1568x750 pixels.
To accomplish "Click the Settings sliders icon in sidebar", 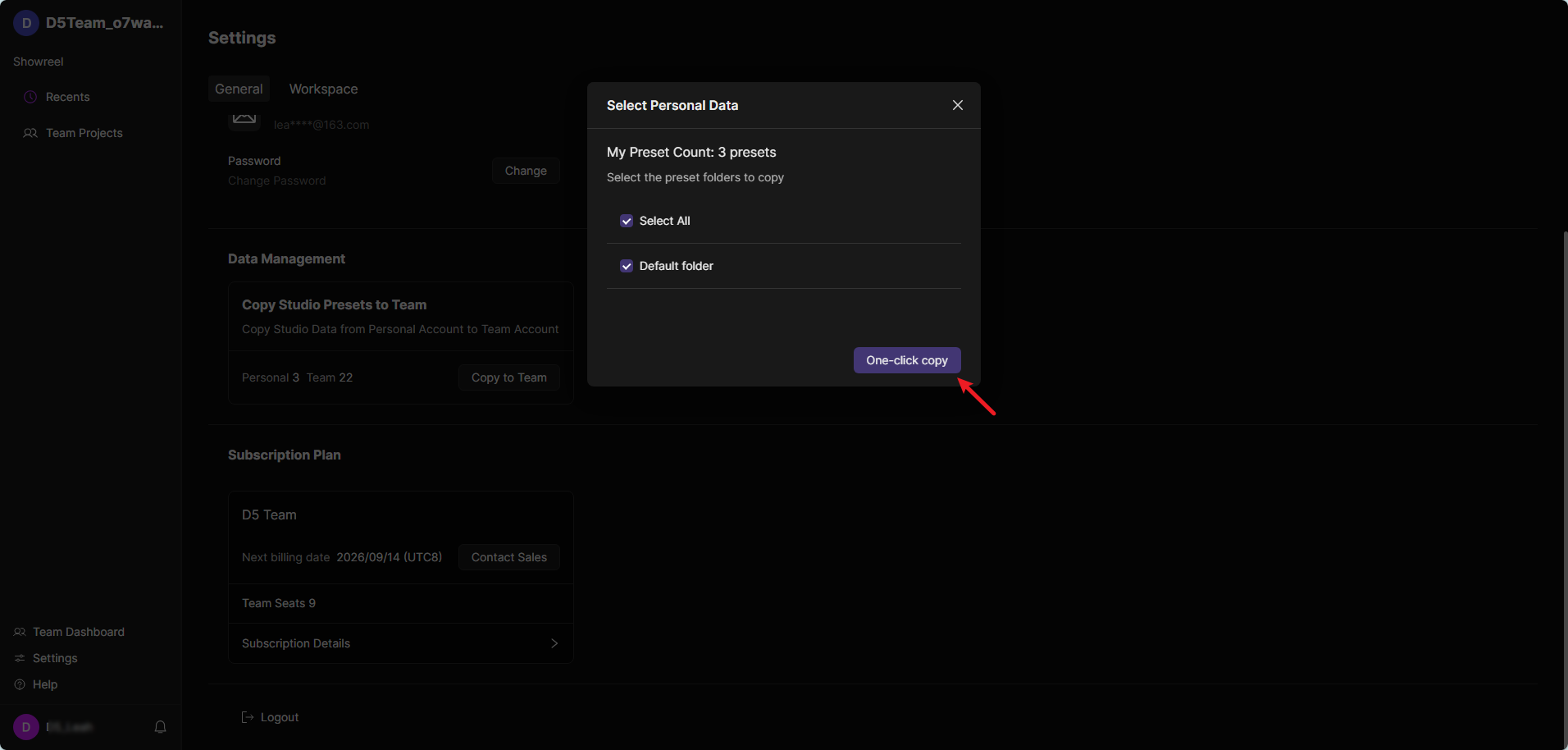I will [20, 658].
